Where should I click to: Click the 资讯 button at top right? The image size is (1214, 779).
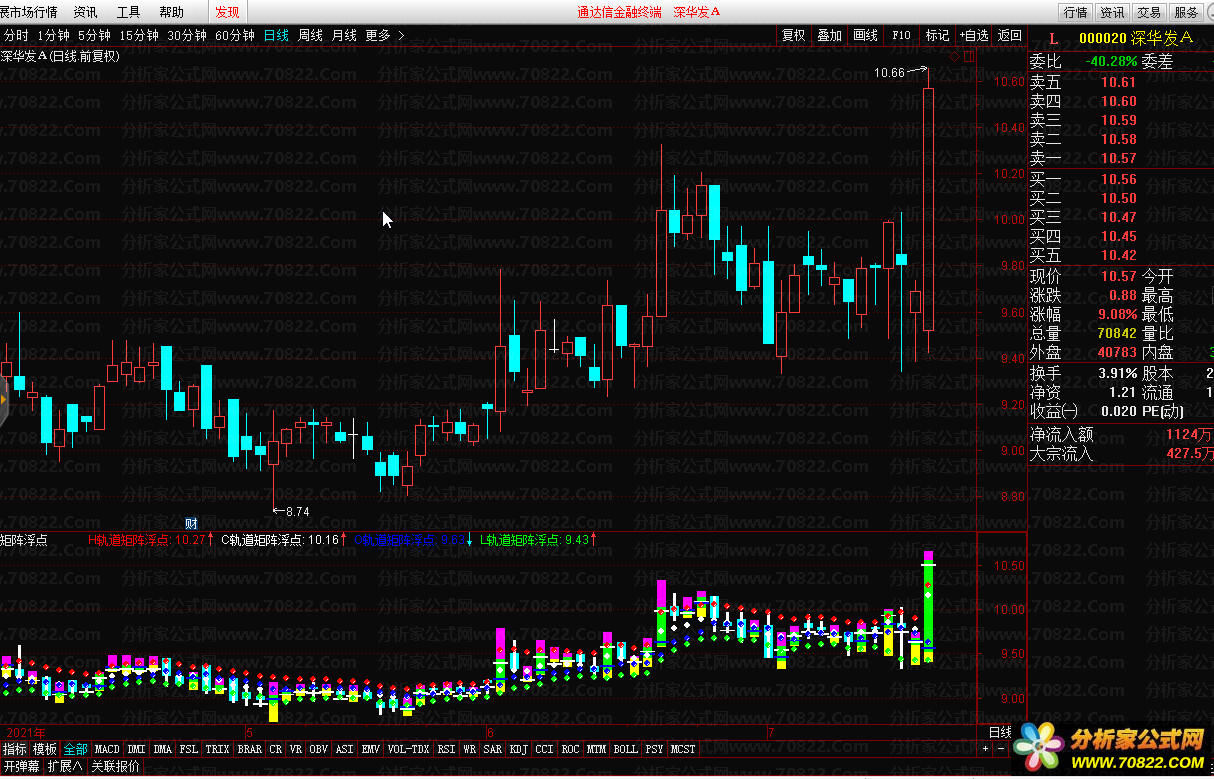click(1112, 13)
